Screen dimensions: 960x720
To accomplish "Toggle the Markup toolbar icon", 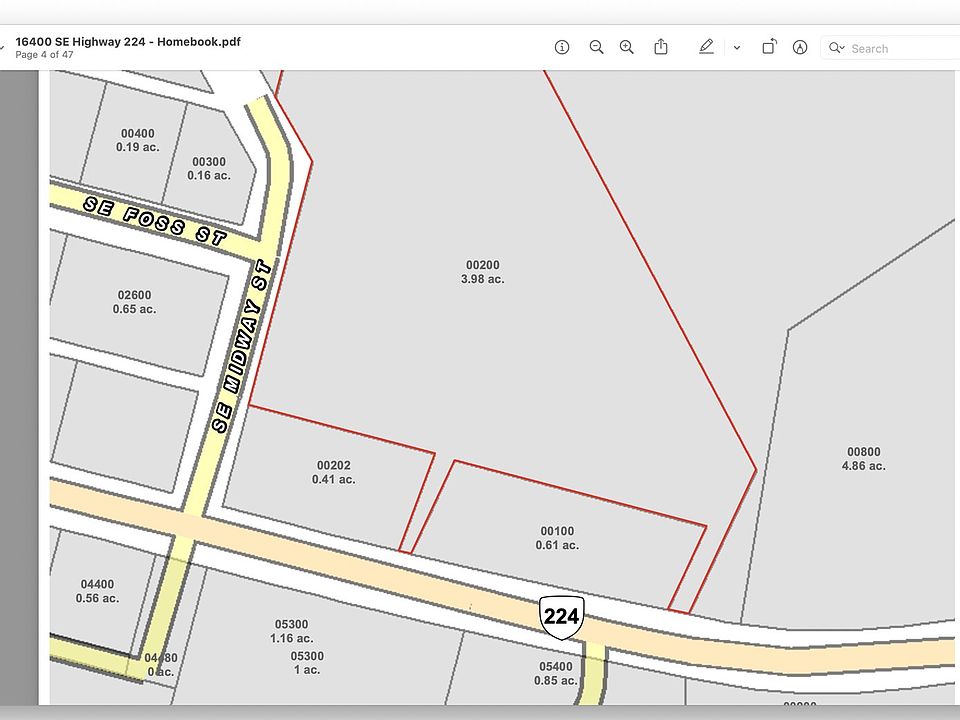I will tap(800, 47).
